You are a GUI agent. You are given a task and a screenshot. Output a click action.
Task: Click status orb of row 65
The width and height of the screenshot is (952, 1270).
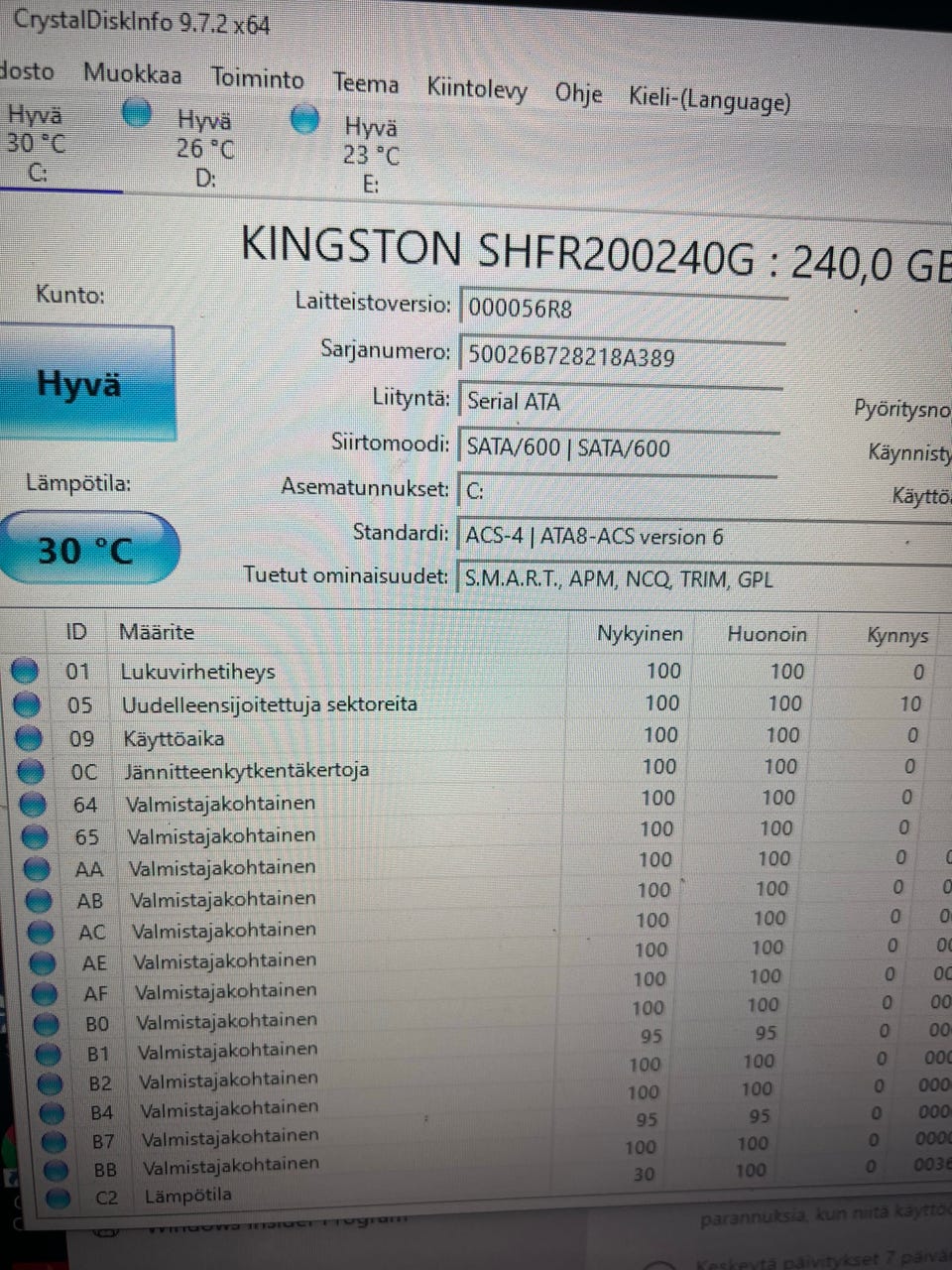click(35, 836)
